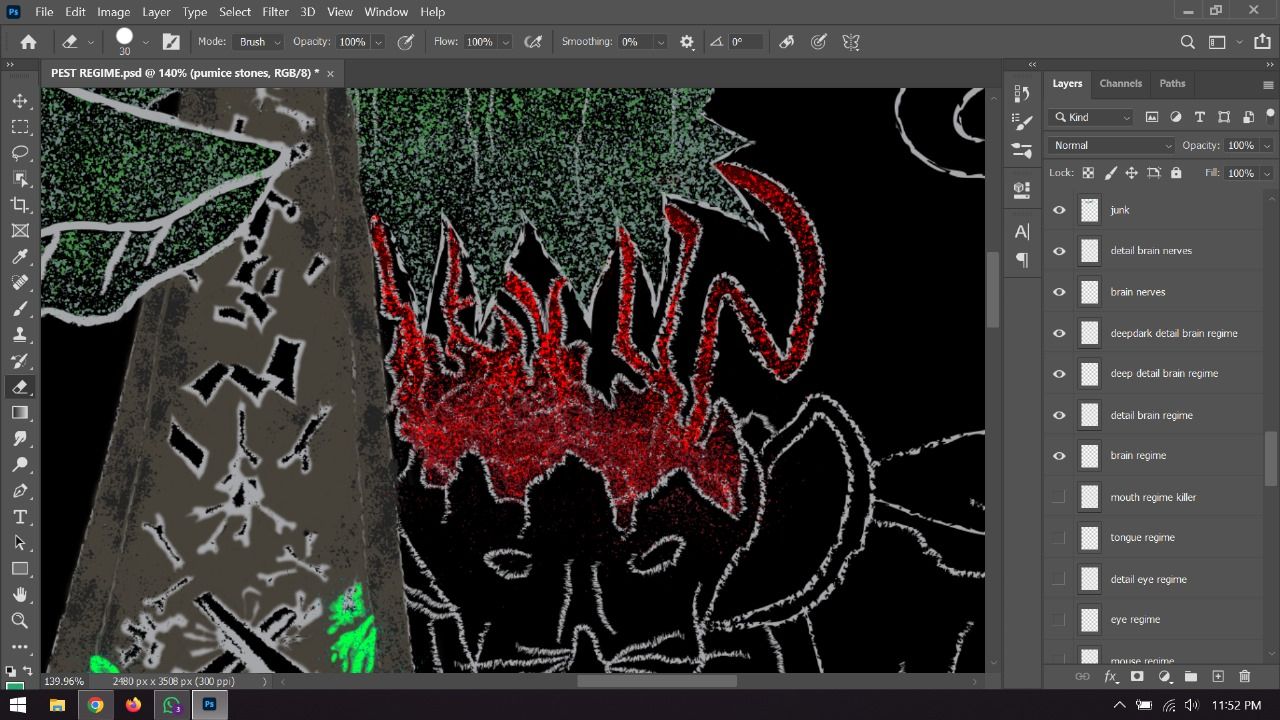Image resolution: width=1280 pixels, height=720 pixels.
Task: Select the Move tool
Action: point(20,101)
